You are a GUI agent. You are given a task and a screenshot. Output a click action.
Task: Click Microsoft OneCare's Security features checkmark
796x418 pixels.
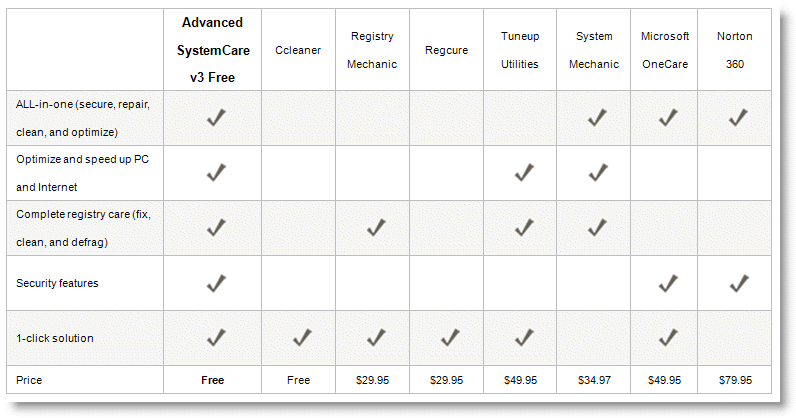click(x=668, y=283)
